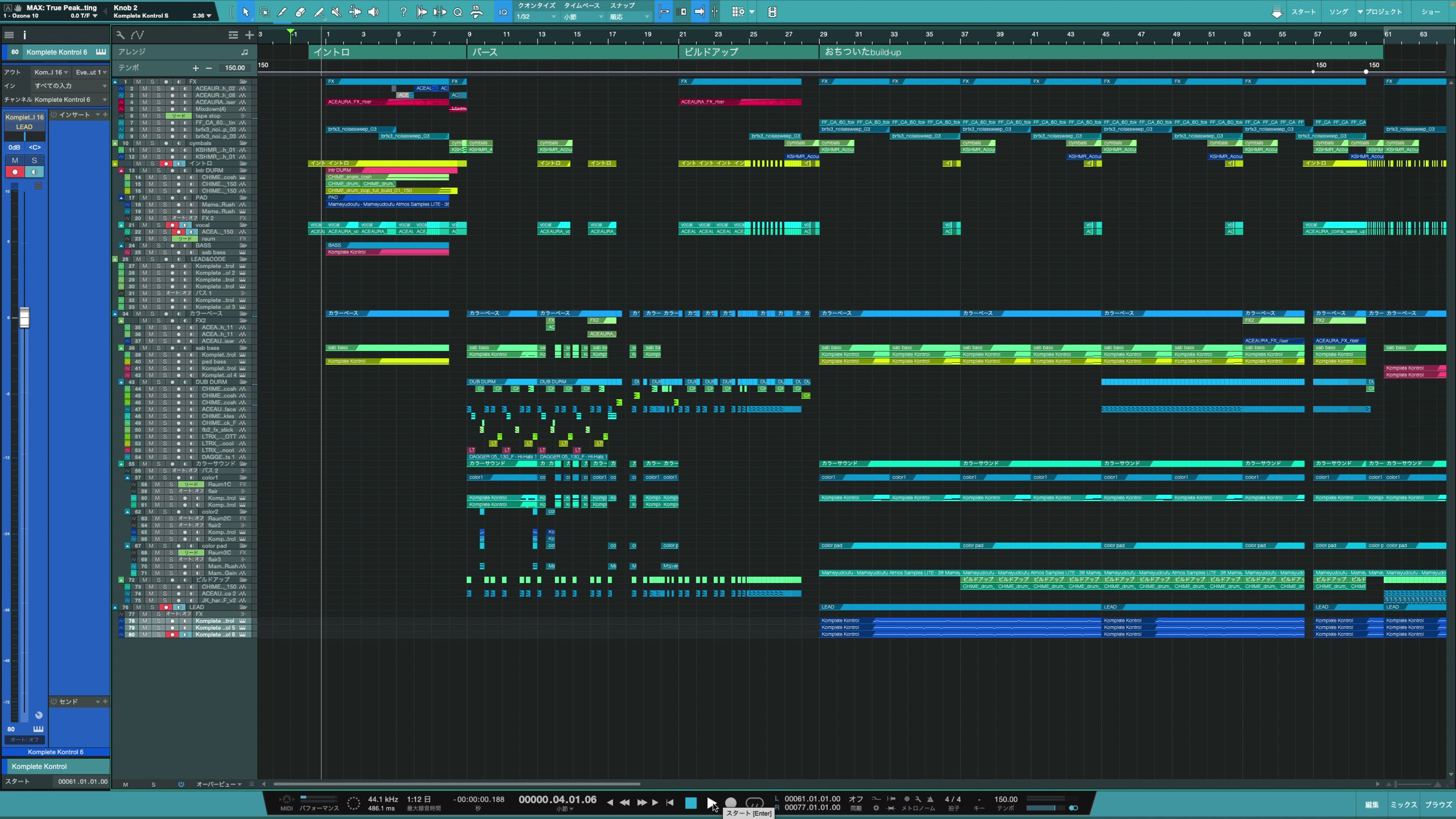The width and height of the screenshot is (1456, 819).
Task: Open the Quantize 1/32 dropdown
Action: click(536, 17)
